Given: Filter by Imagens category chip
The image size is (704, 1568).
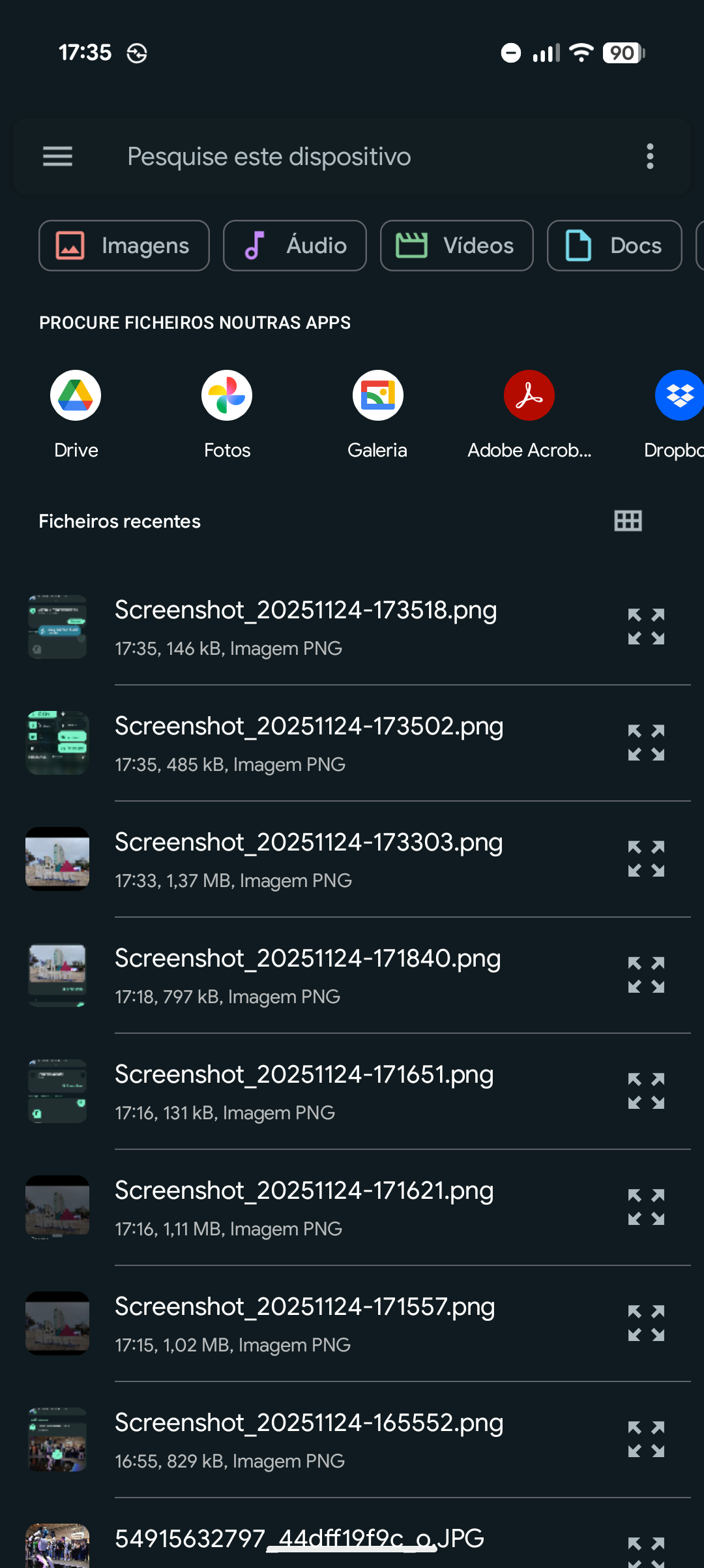Looking at the screenshot, I should pyautogui.click(x=124, y=245).
